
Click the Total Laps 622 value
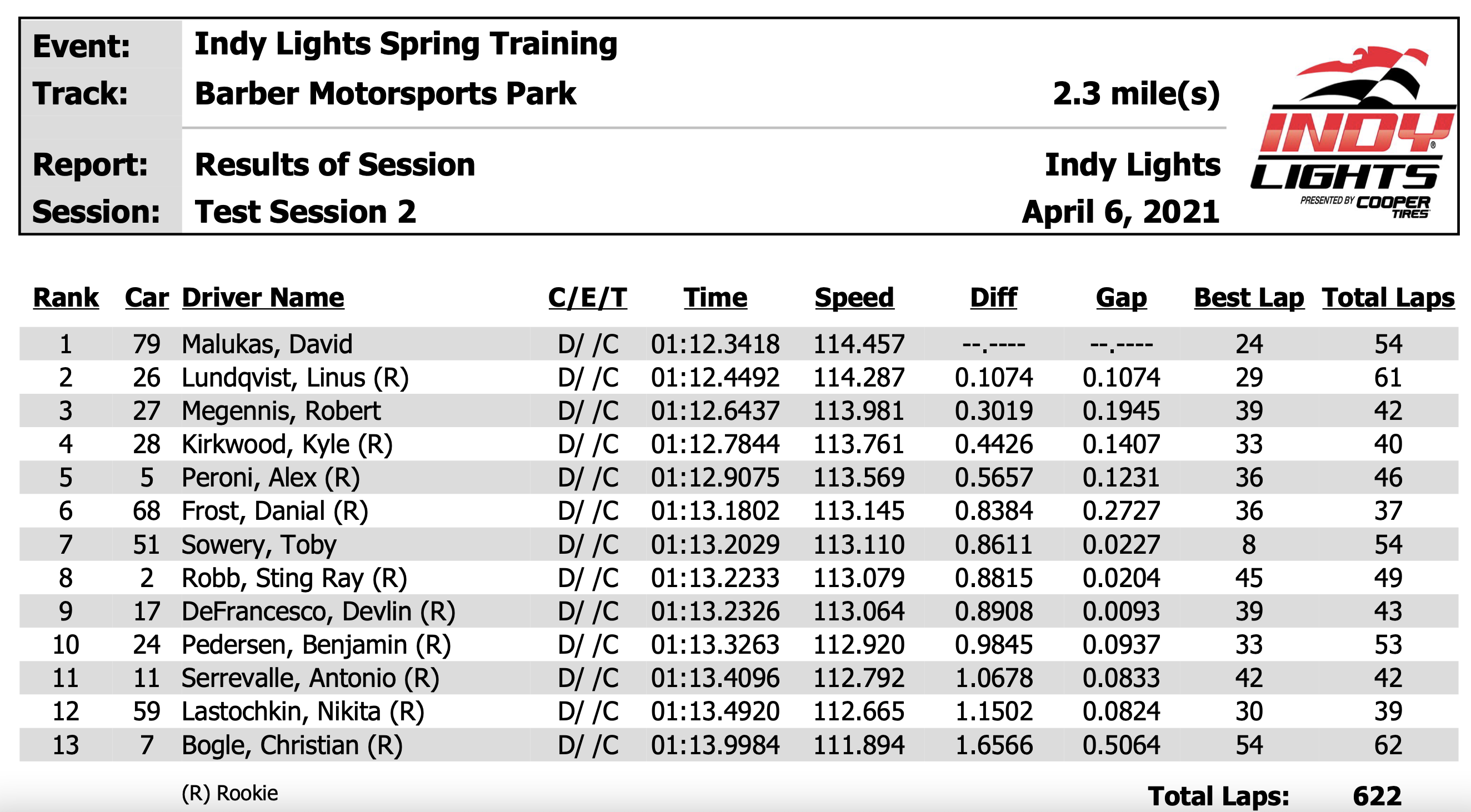tap(1377, 796)
